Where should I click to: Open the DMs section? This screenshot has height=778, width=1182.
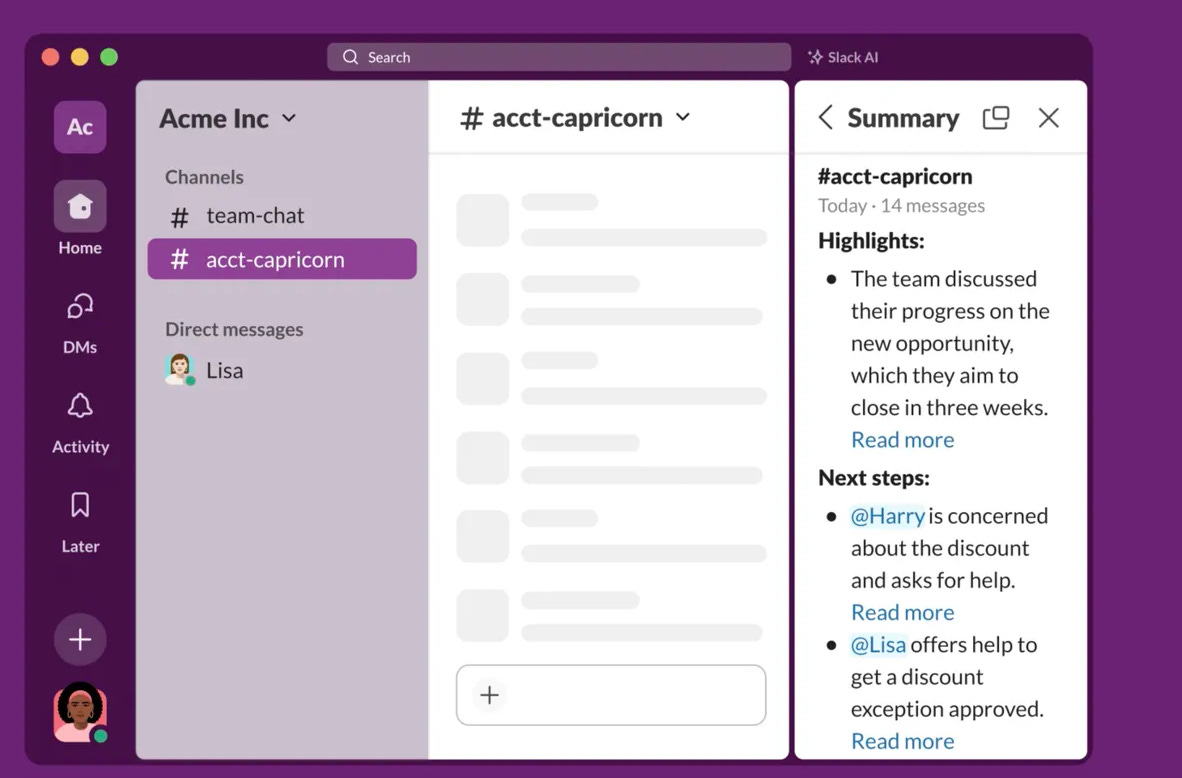[x=80, y=323]
